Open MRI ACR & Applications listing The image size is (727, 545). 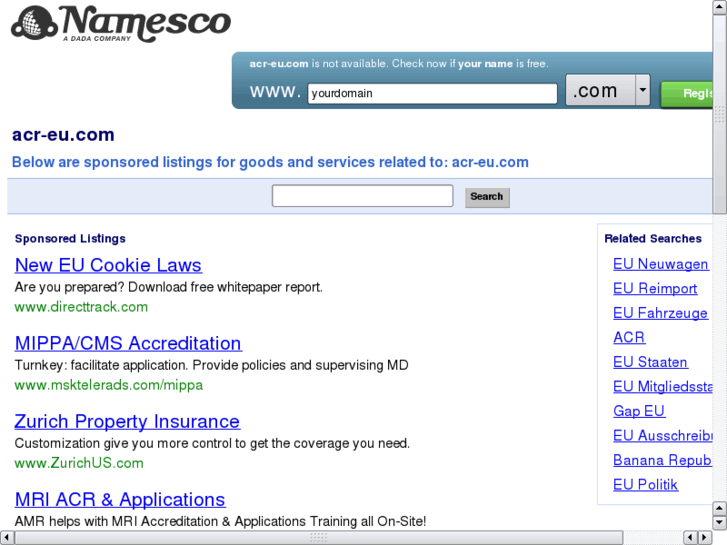point(120,500)
